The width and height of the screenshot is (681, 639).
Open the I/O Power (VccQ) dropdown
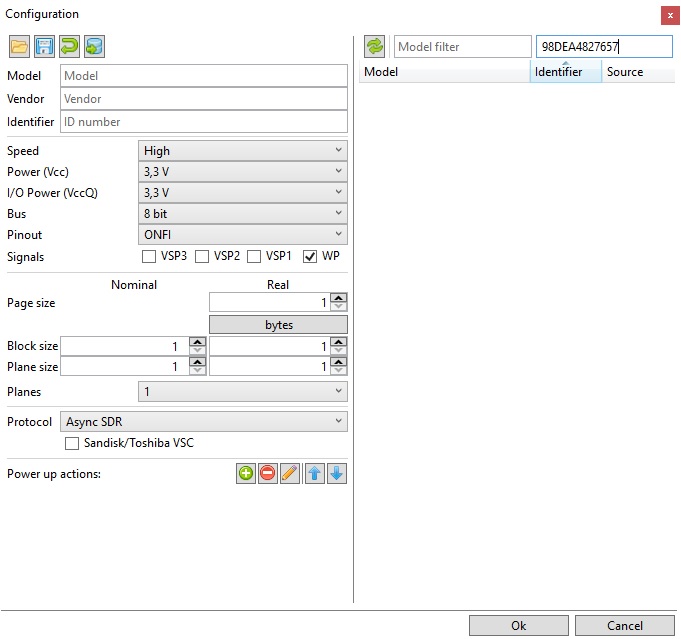click(x=243, y=192)
